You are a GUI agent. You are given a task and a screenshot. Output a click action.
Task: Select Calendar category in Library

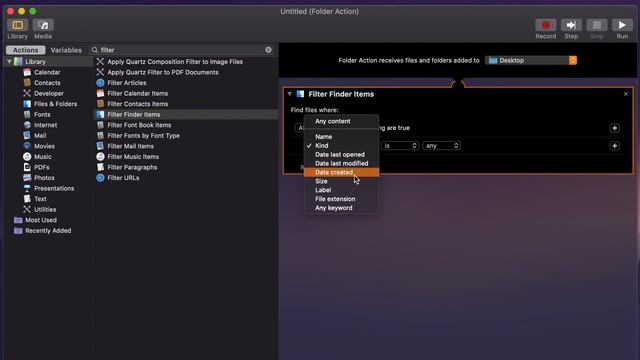point(47,72)
